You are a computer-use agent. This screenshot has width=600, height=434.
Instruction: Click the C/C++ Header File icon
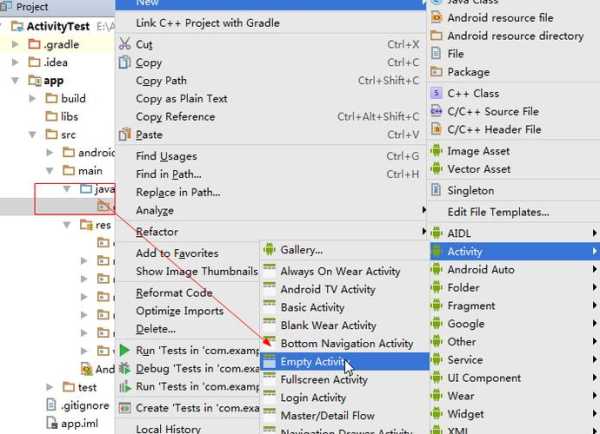click(436, 129)
